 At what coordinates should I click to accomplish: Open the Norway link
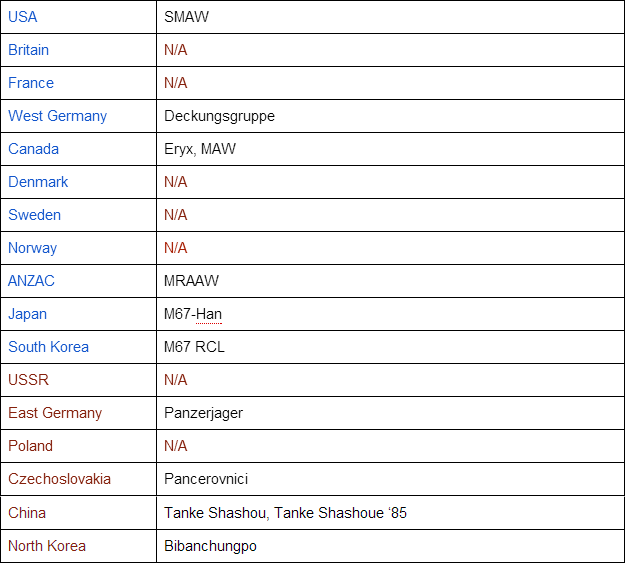coord(32,248)
